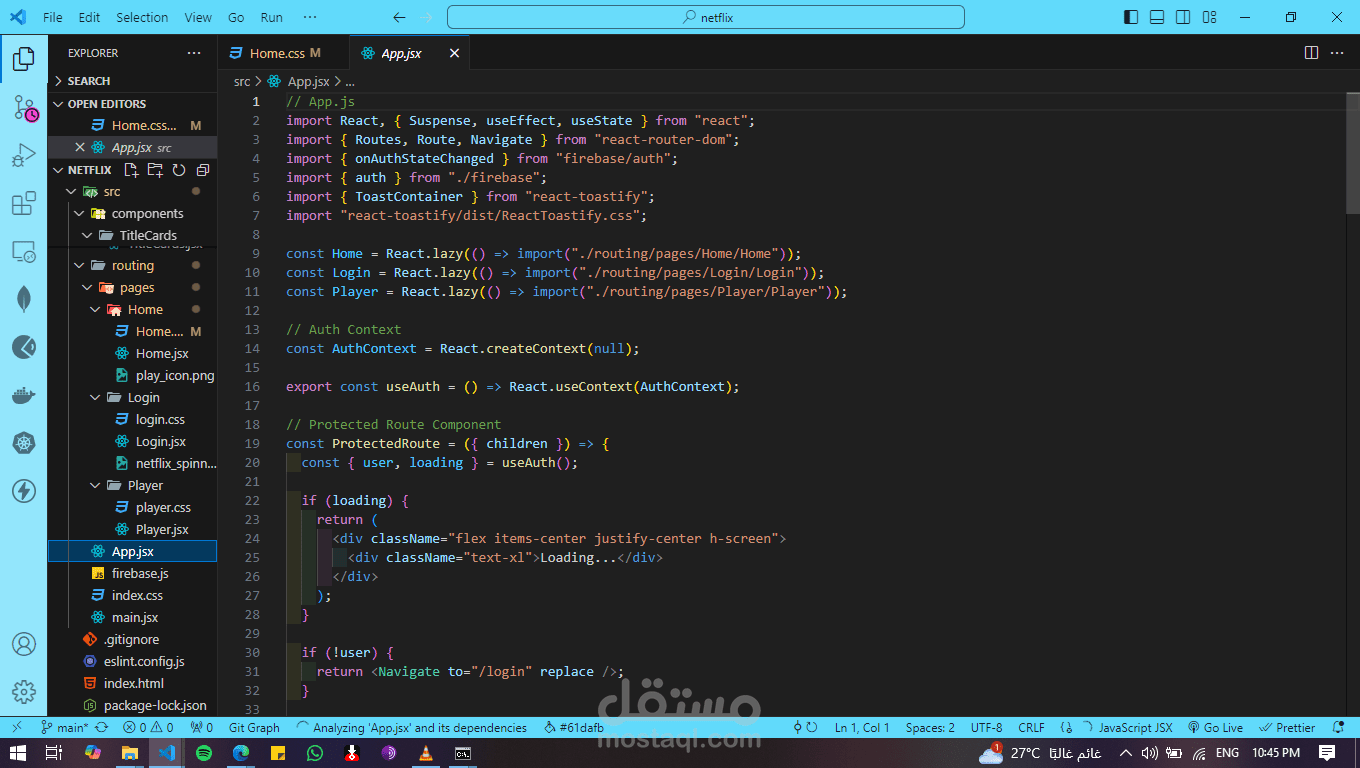
Task: Close App.jsx in Open Editors list
Action: coord(80,147)
